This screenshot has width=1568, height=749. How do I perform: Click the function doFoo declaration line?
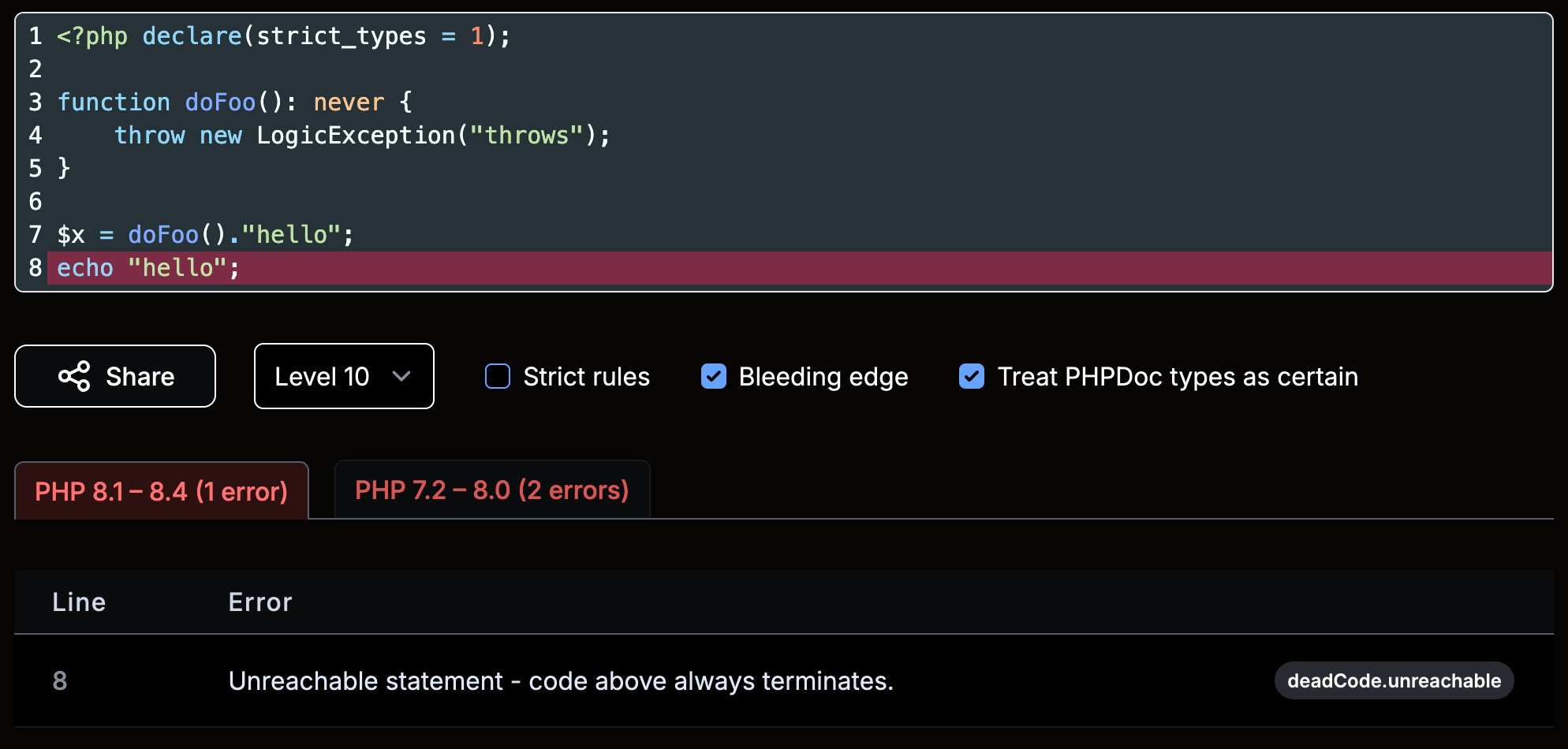(x=234, y=102)
